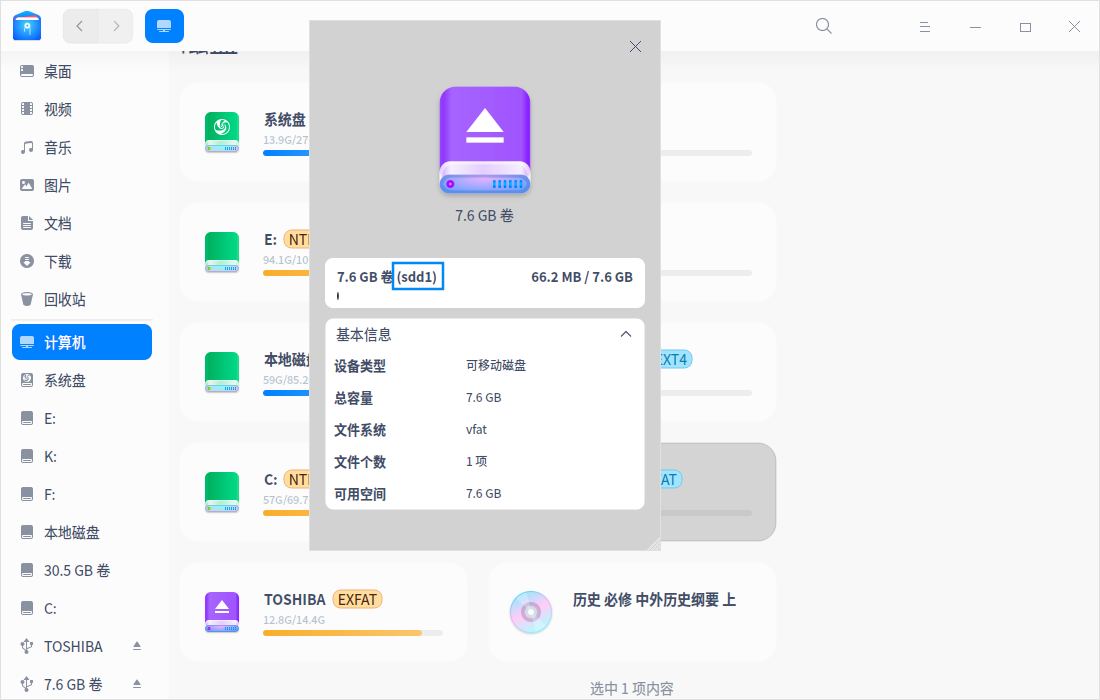Collapse the 基本信息 section
Screen dimensions: 1100x700
tap(626, 334)
